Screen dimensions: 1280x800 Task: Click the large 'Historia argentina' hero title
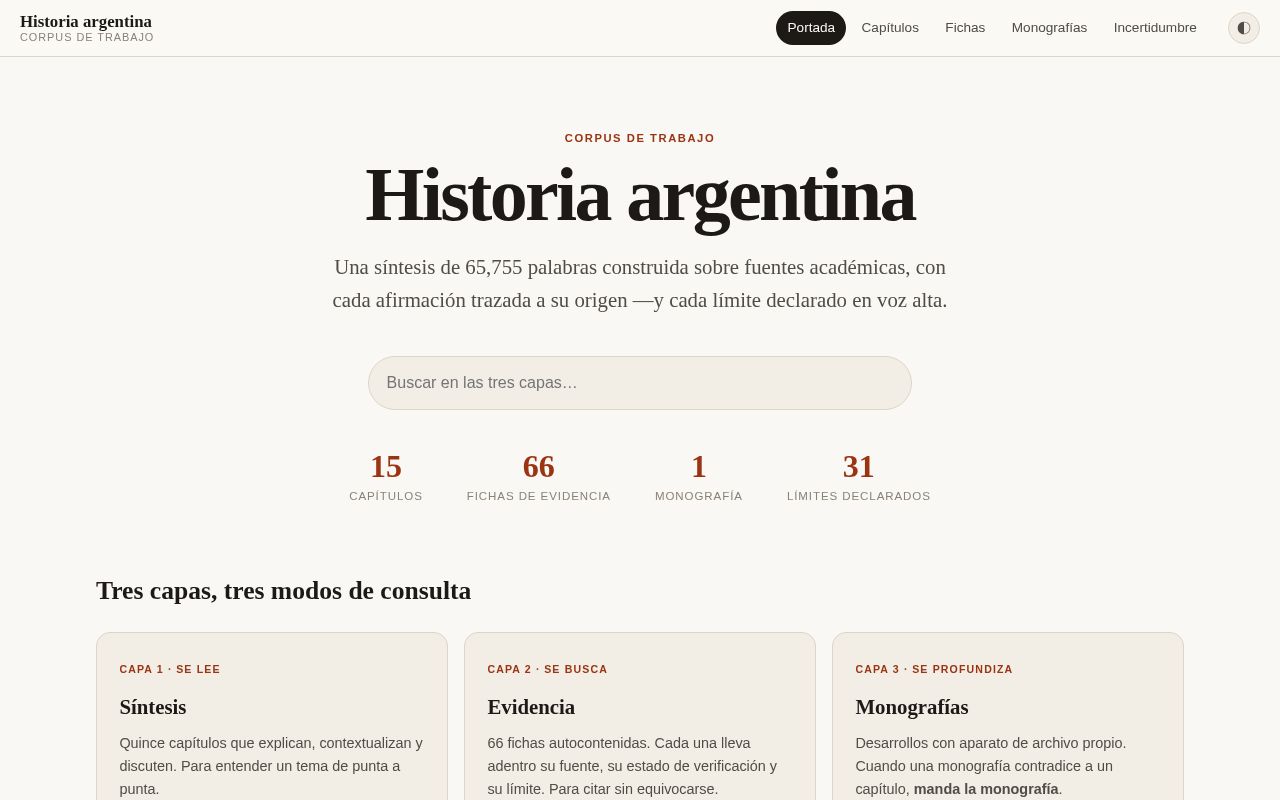tap(640, 195)
